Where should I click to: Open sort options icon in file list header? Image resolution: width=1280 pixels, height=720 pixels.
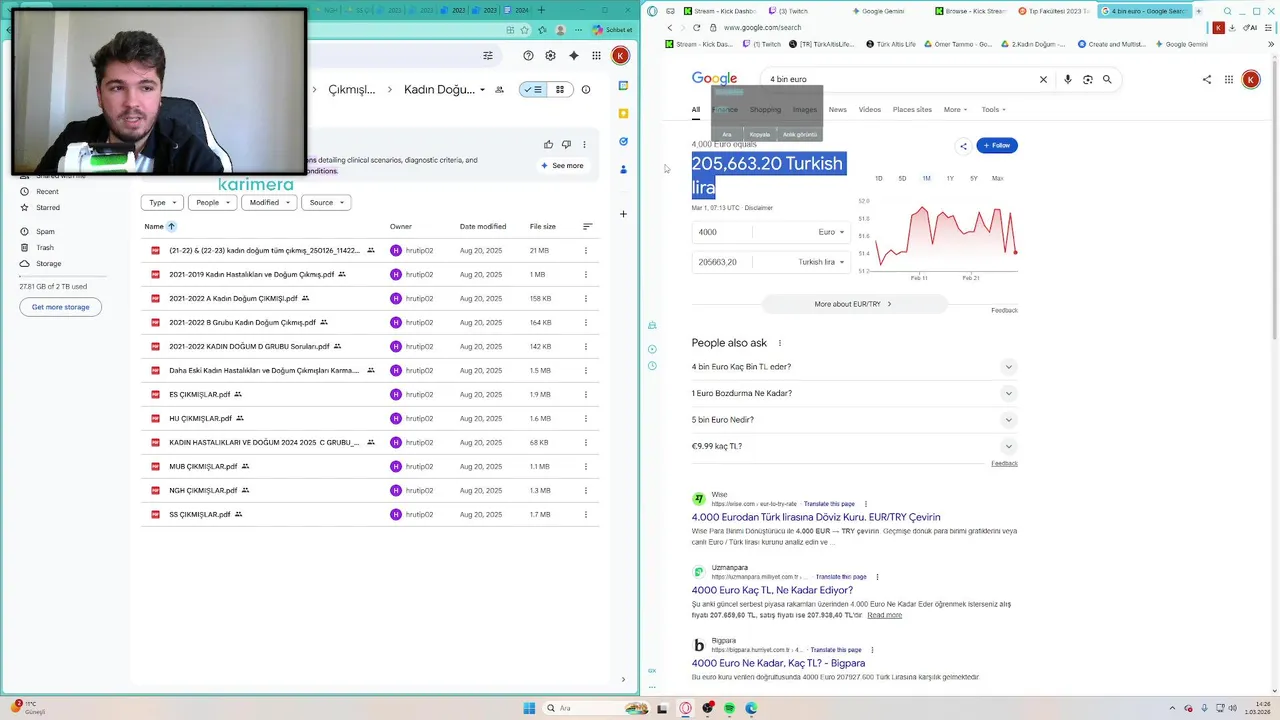[587, 227]
